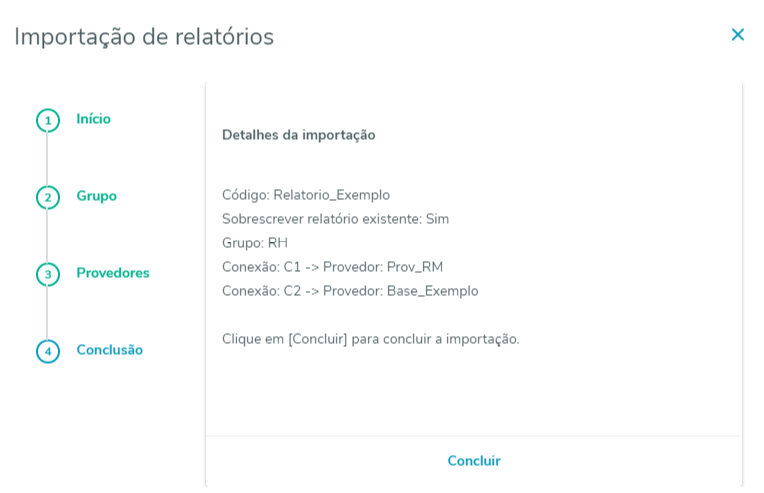Click the step 4 circle icon
Image resolution: width=764 pixels, height=493 pixels.
click(x=48, y=351)
